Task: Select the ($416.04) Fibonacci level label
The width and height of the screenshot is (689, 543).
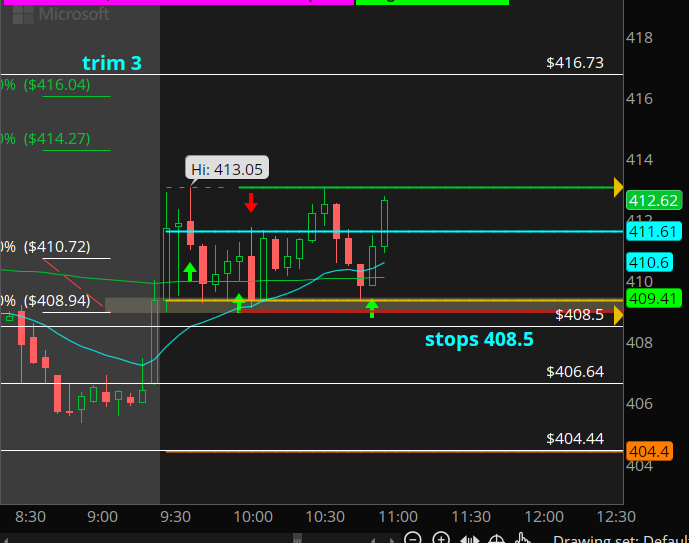Action: click(x=57, y=84)
